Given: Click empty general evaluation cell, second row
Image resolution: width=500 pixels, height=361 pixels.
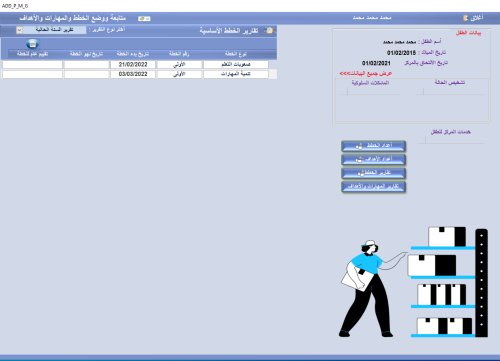Looking at the screenshot, I should click(x=32, y=74).
